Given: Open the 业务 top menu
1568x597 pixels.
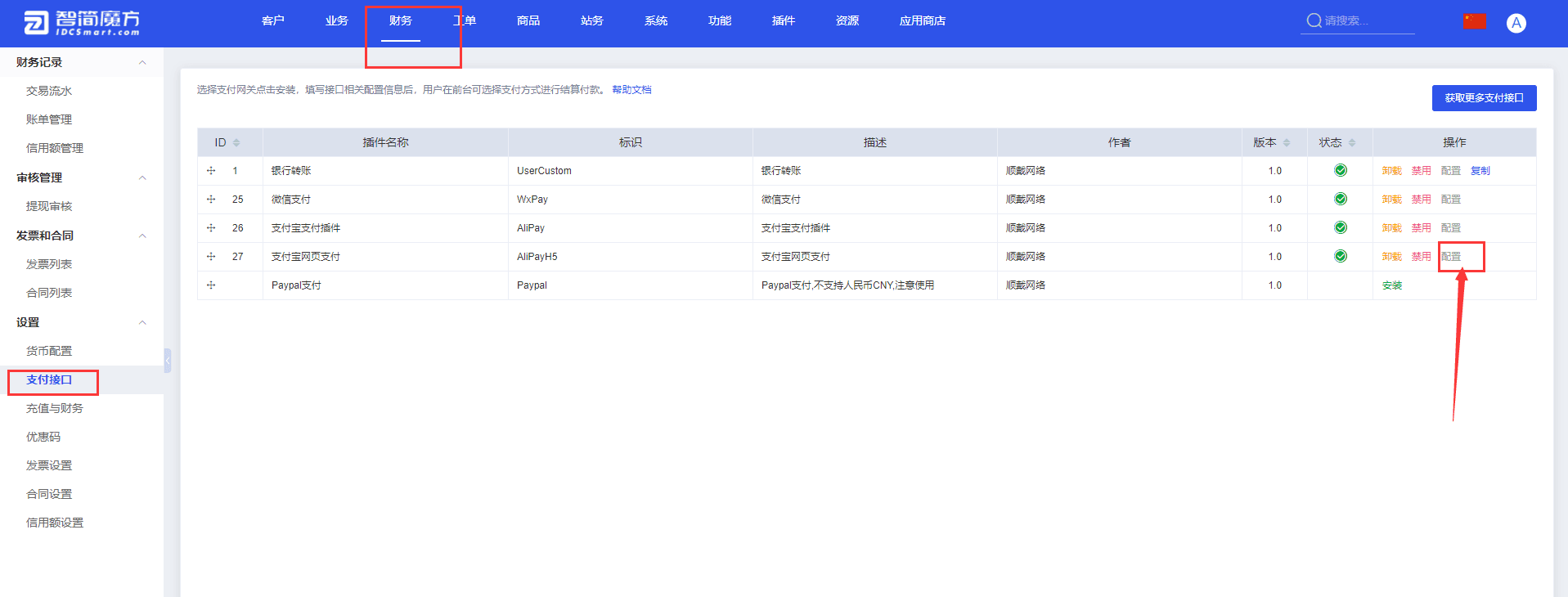Looking at the screenshot, I should (x=337, y=20).
